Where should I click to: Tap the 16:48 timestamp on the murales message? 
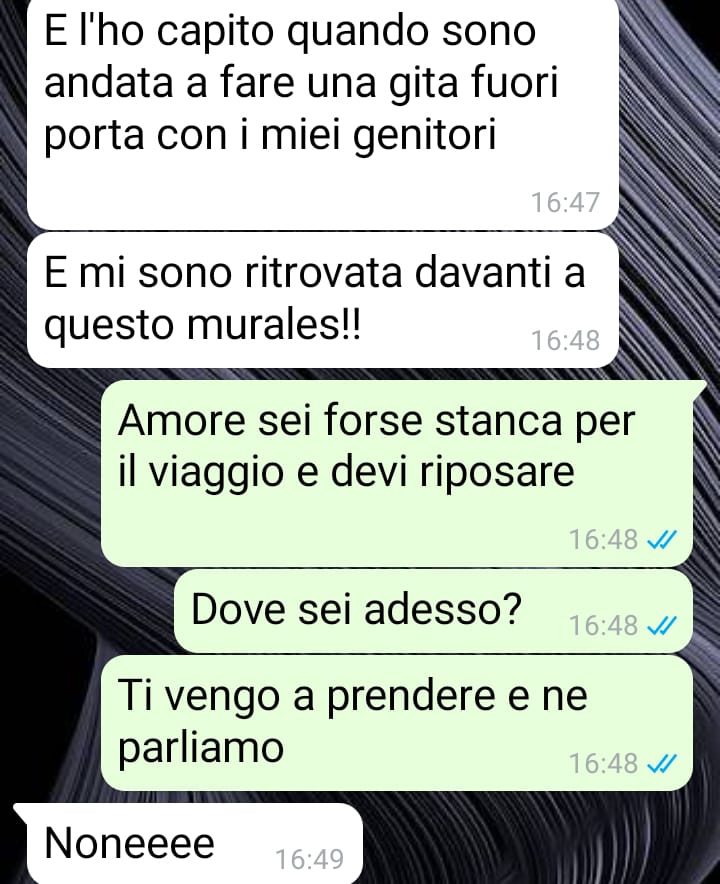tap(565, 341)
